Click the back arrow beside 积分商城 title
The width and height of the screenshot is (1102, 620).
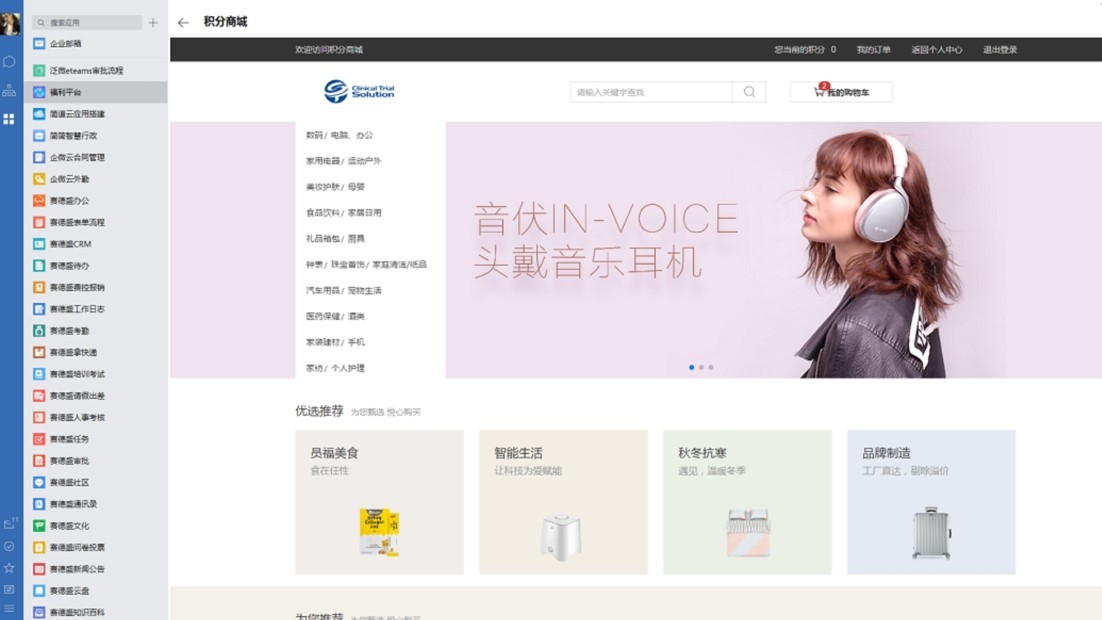(183, 22)
